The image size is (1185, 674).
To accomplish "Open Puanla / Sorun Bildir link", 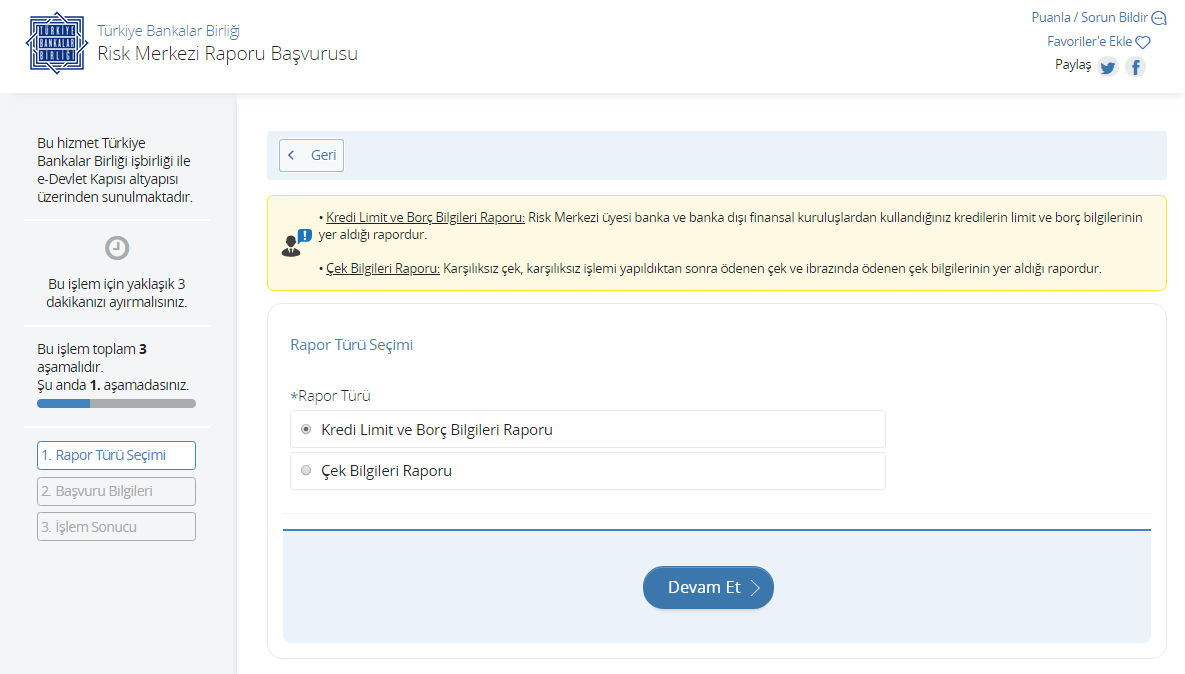I will (x=1089, y=17).
